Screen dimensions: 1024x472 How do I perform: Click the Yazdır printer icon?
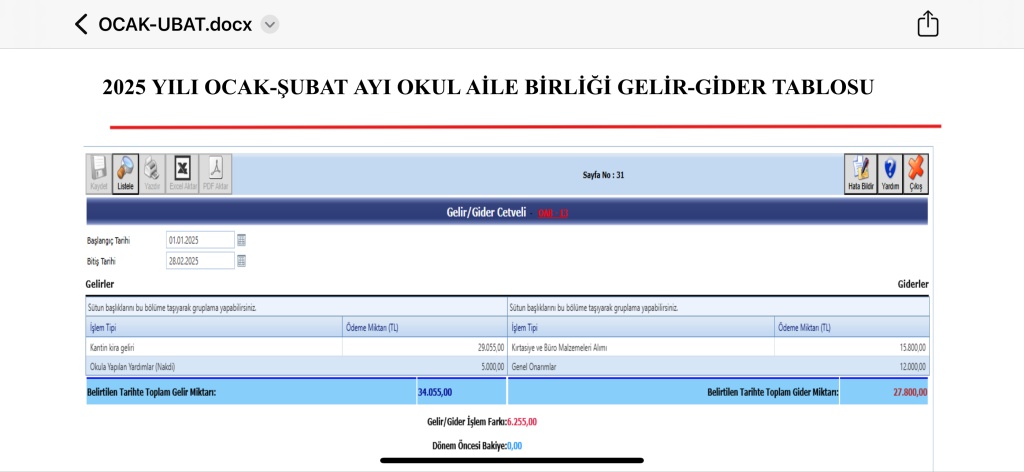click(x=152, y=173)
